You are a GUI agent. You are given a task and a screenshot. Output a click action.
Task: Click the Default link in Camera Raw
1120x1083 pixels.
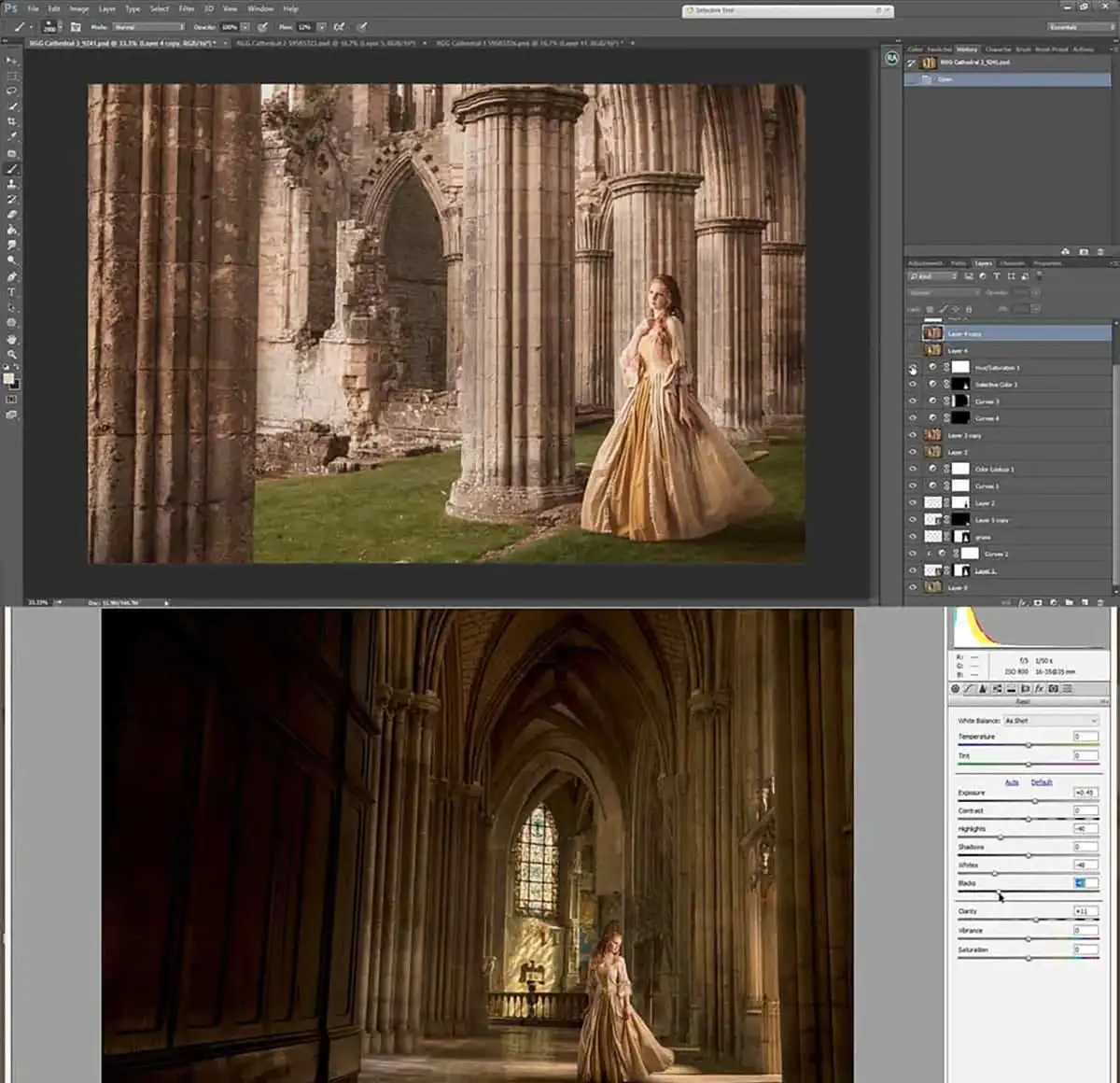click(x=1042, y=782)
